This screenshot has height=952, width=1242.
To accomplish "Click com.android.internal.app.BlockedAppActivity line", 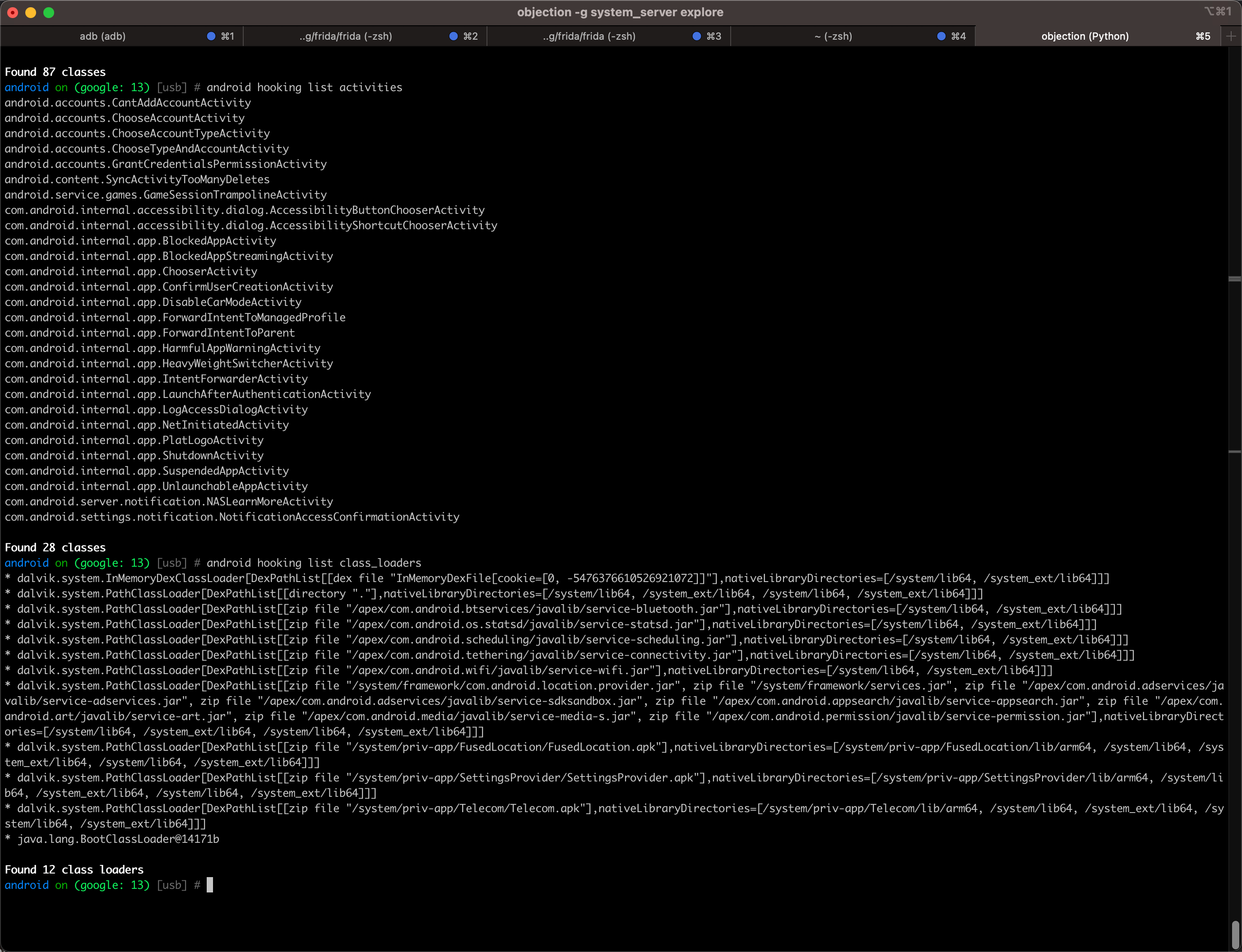I will (140, 240).
